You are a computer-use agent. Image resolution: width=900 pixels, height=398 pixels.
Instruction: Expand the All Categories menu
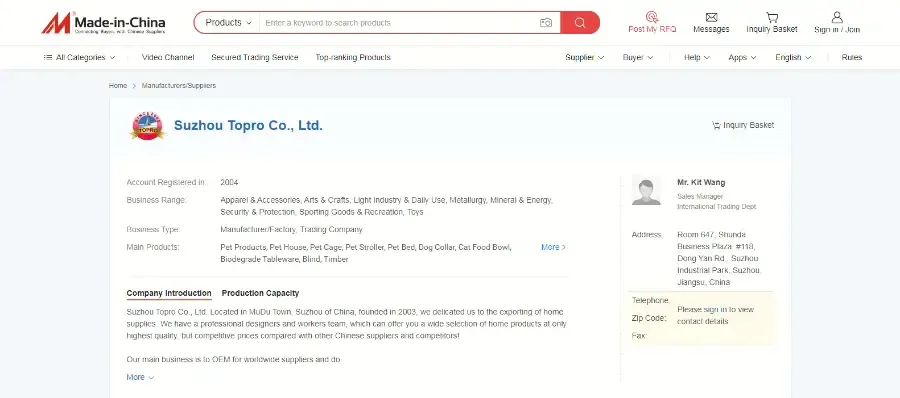tap(79, 57)
